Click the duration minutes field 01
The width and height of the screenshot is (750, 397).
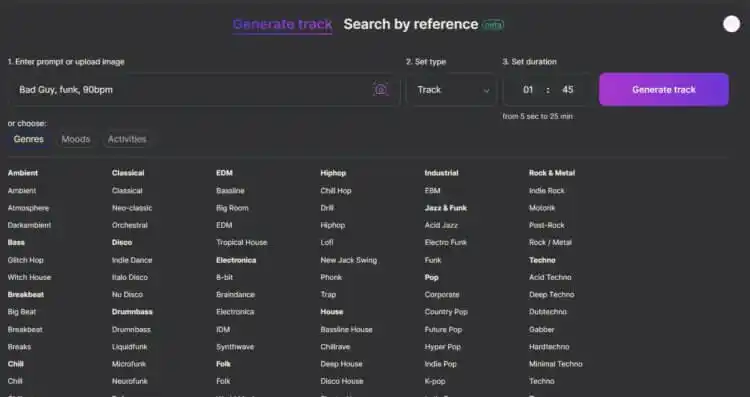(x=528, y=89)
